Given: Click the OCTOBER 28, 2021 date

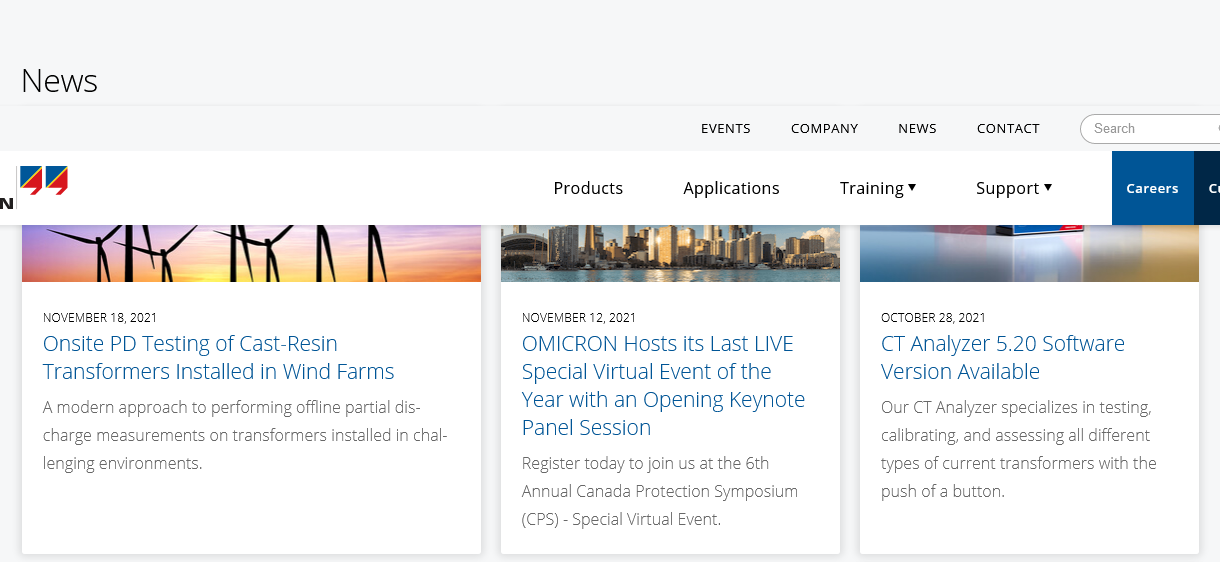Looking at the screenshot, I should point(933,317).
